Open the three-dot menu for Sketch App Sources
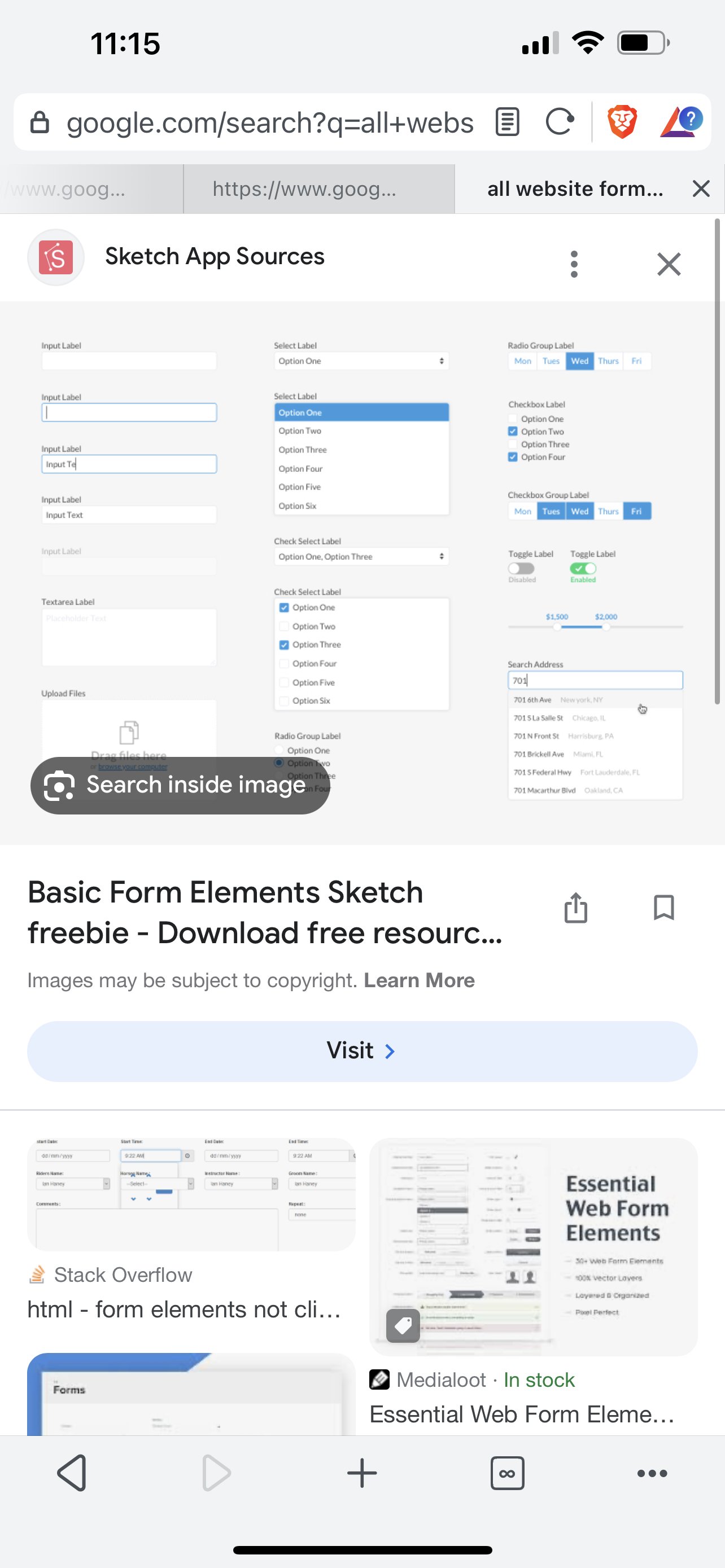The width and height of the screenshot is (725, 1568). [x=574, y=264]
